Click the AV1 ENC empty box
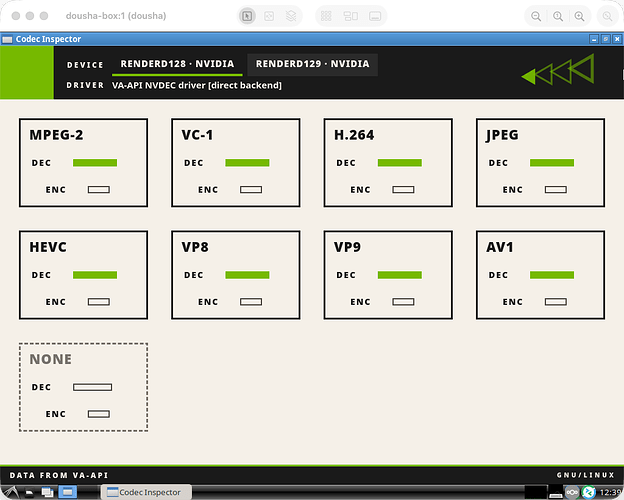This screenshot has height=500, width=624. click(x=556, y=302)
